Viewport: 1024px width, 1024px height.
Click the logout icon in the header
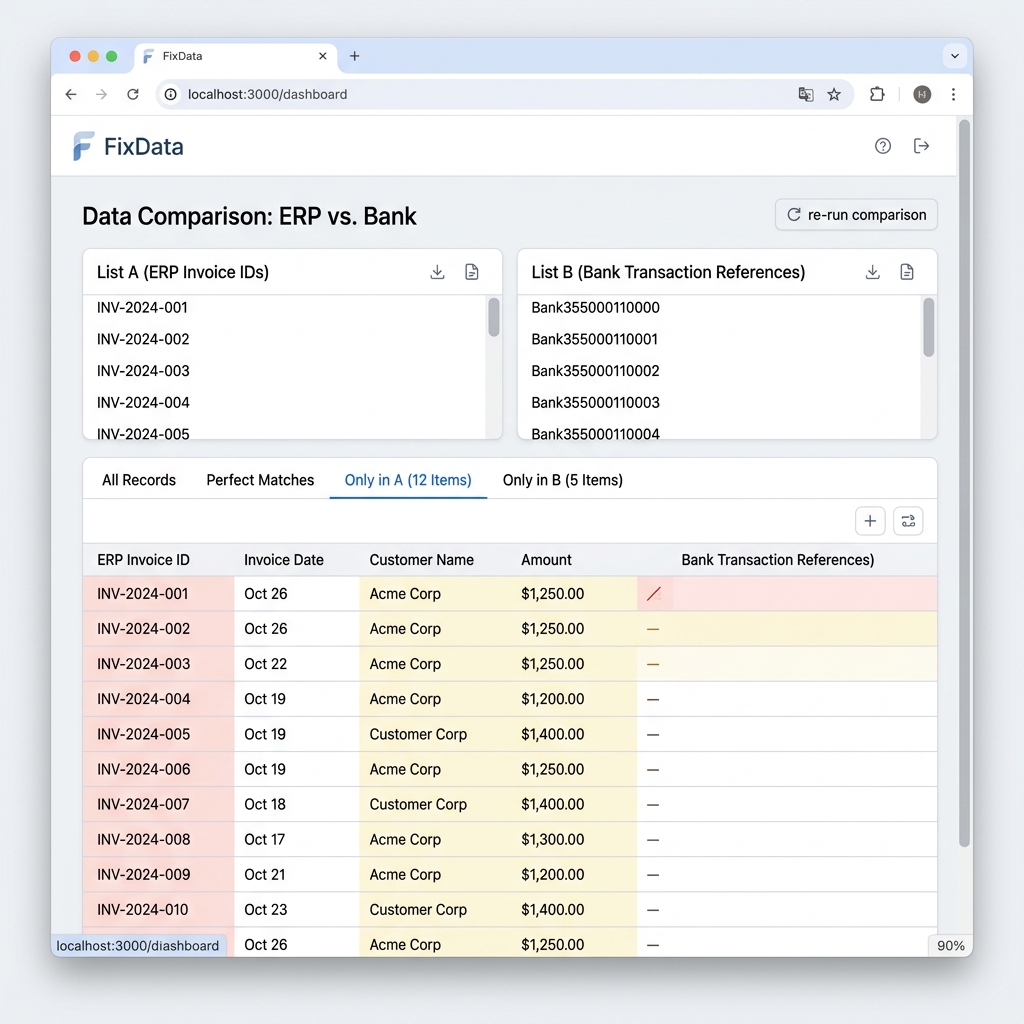tap(921, 146)
